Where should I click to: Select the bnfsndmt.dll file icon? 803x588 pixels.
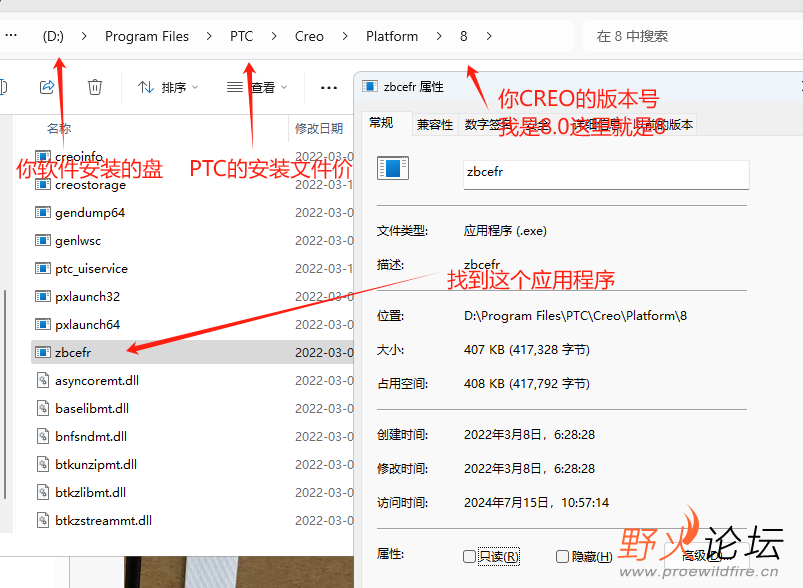pyautogui.click(x=43, y=436)
